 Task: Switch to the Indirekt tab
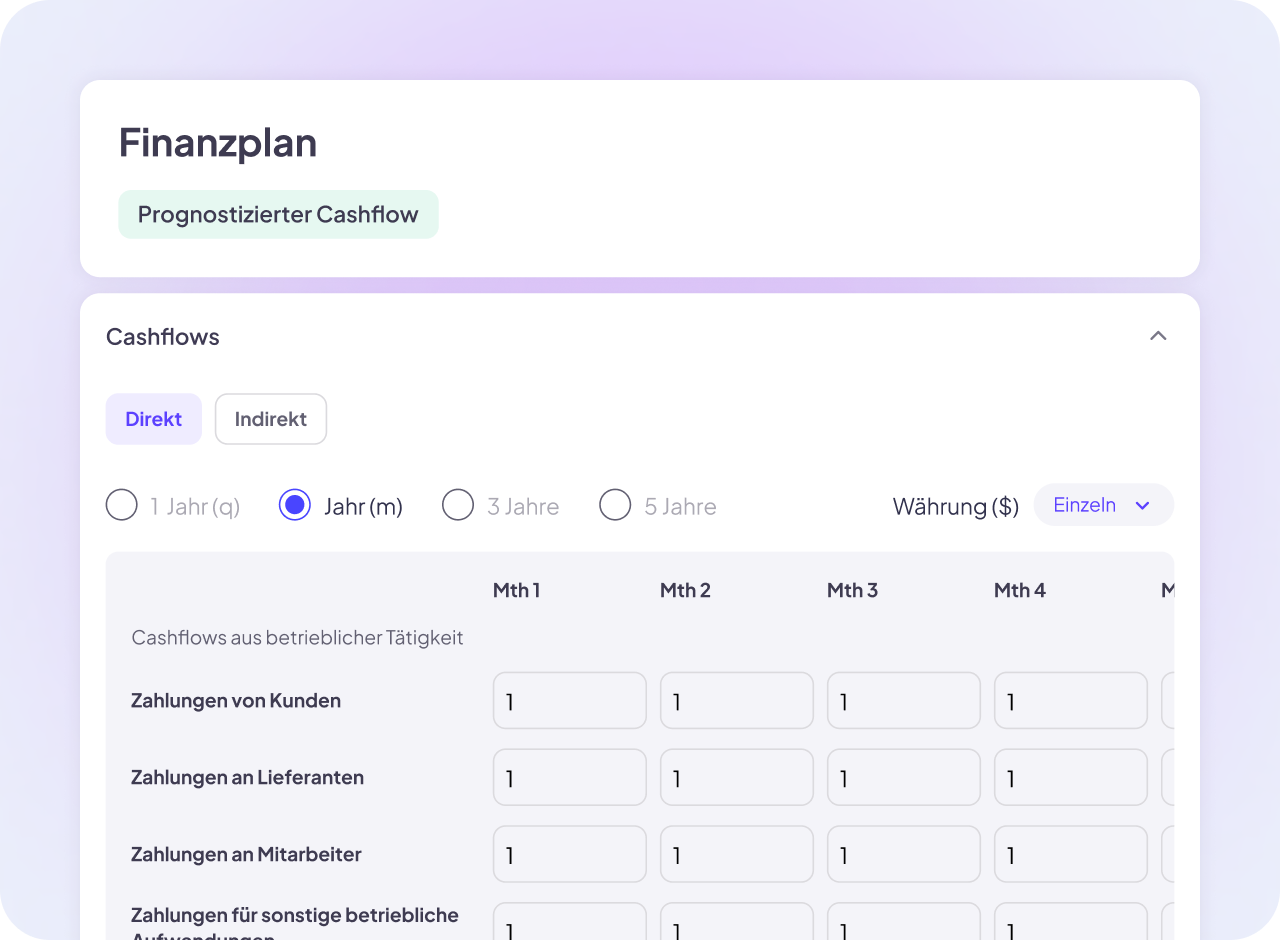point(271,419)
